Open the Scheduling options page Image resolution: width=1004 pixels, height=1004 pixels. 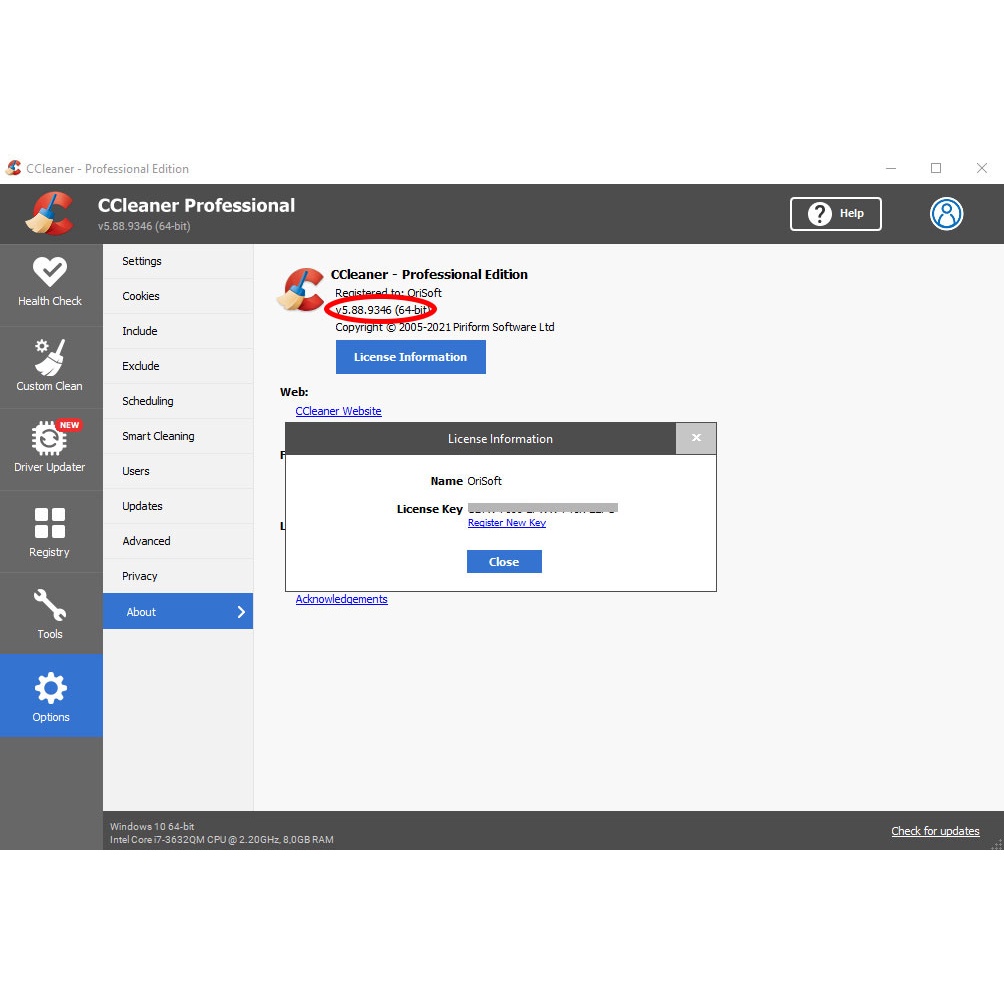click(x=178, y=401)
